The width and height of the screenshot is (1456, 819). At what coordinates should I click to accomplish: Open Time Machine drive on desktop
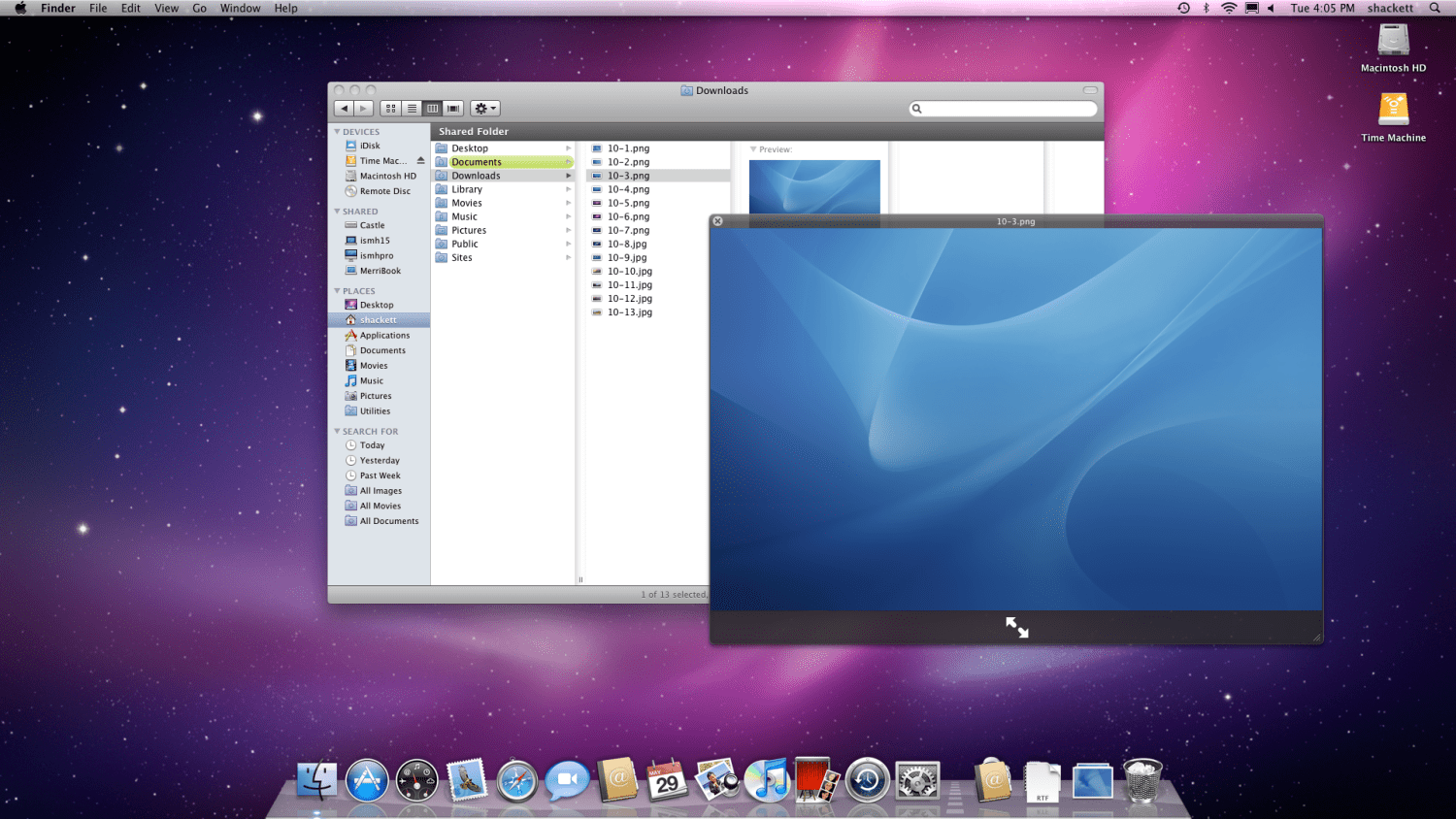1393,117
